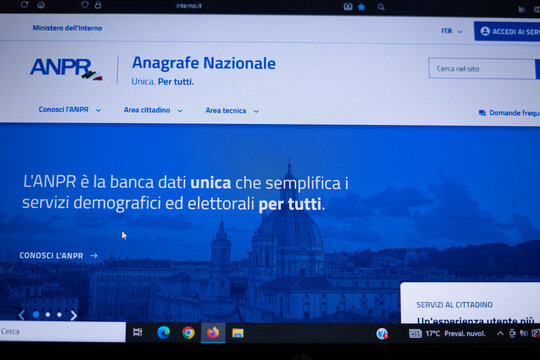This screenshot has height=360, width=540.
Task: Select the second carousel dot
Action: coord(48,315)
